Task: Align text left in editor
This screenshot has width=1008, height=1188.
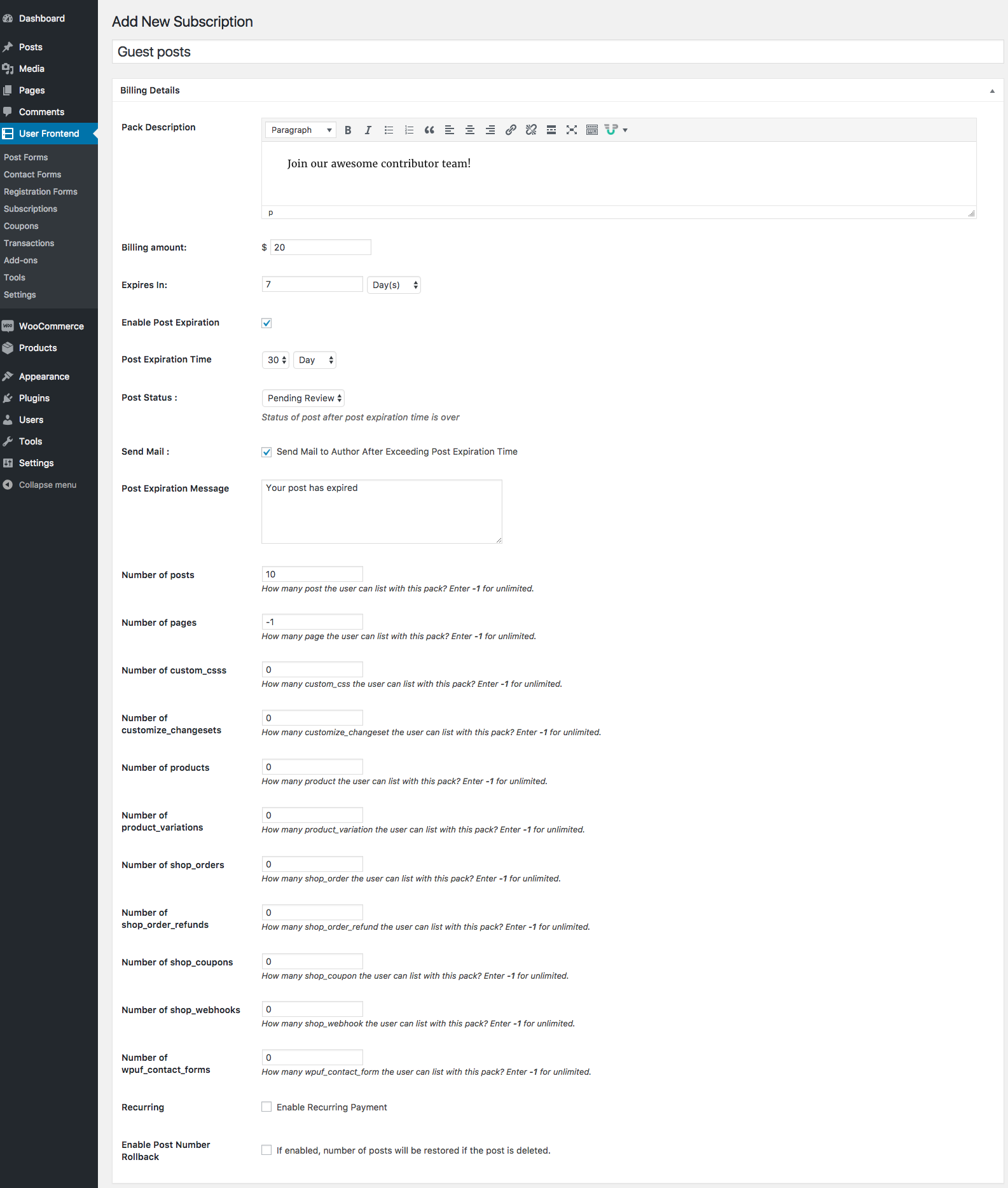Action: pos(450,130)
